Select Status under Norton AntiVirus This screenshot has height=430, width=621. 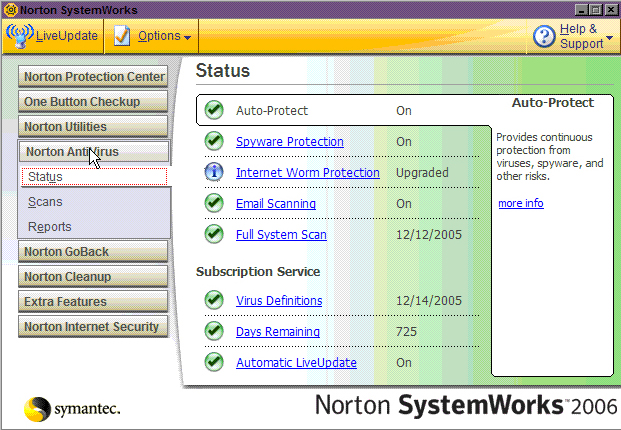click(94, 177)
